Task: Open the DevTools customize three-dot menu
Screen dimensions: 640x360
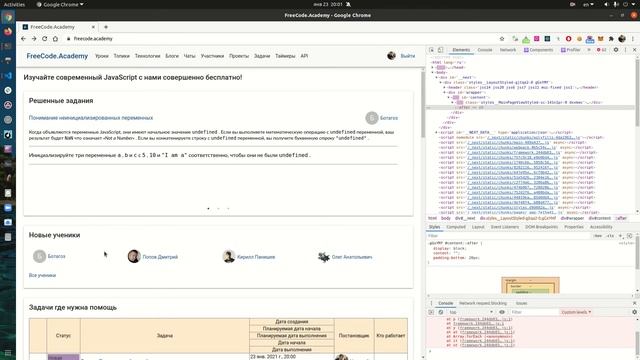Action: pos(625,50)
